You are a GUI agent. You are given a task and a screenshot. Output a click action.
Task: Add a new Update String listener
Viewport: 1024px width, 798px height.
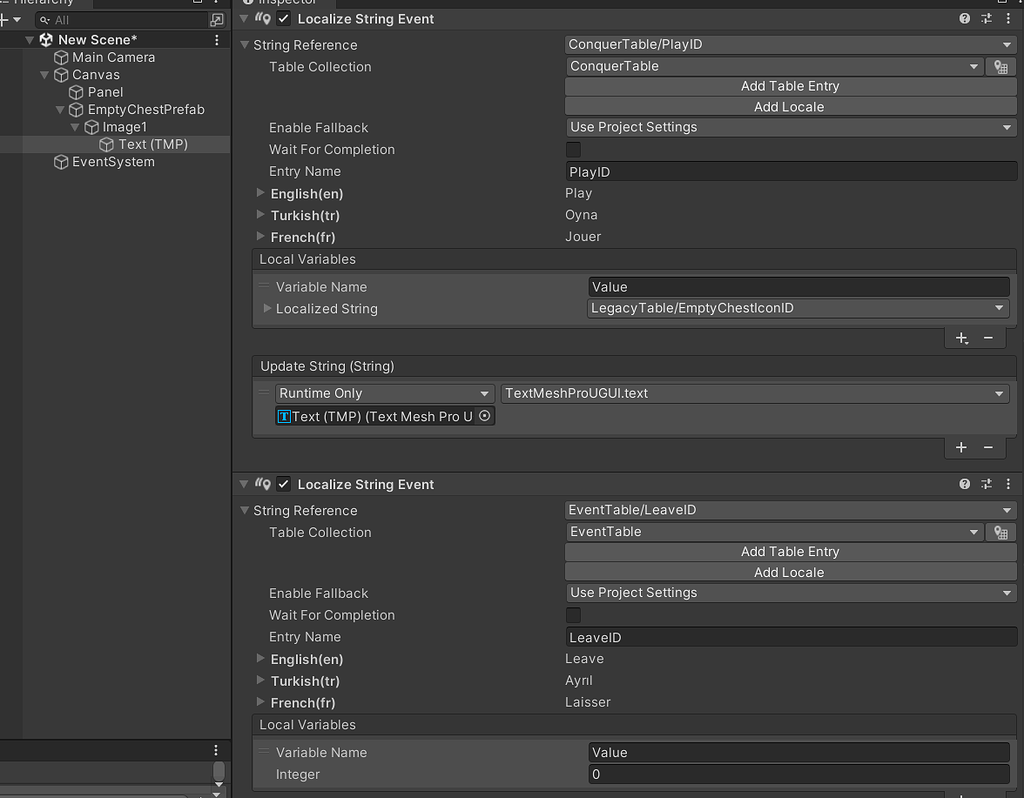click(961, 448)
